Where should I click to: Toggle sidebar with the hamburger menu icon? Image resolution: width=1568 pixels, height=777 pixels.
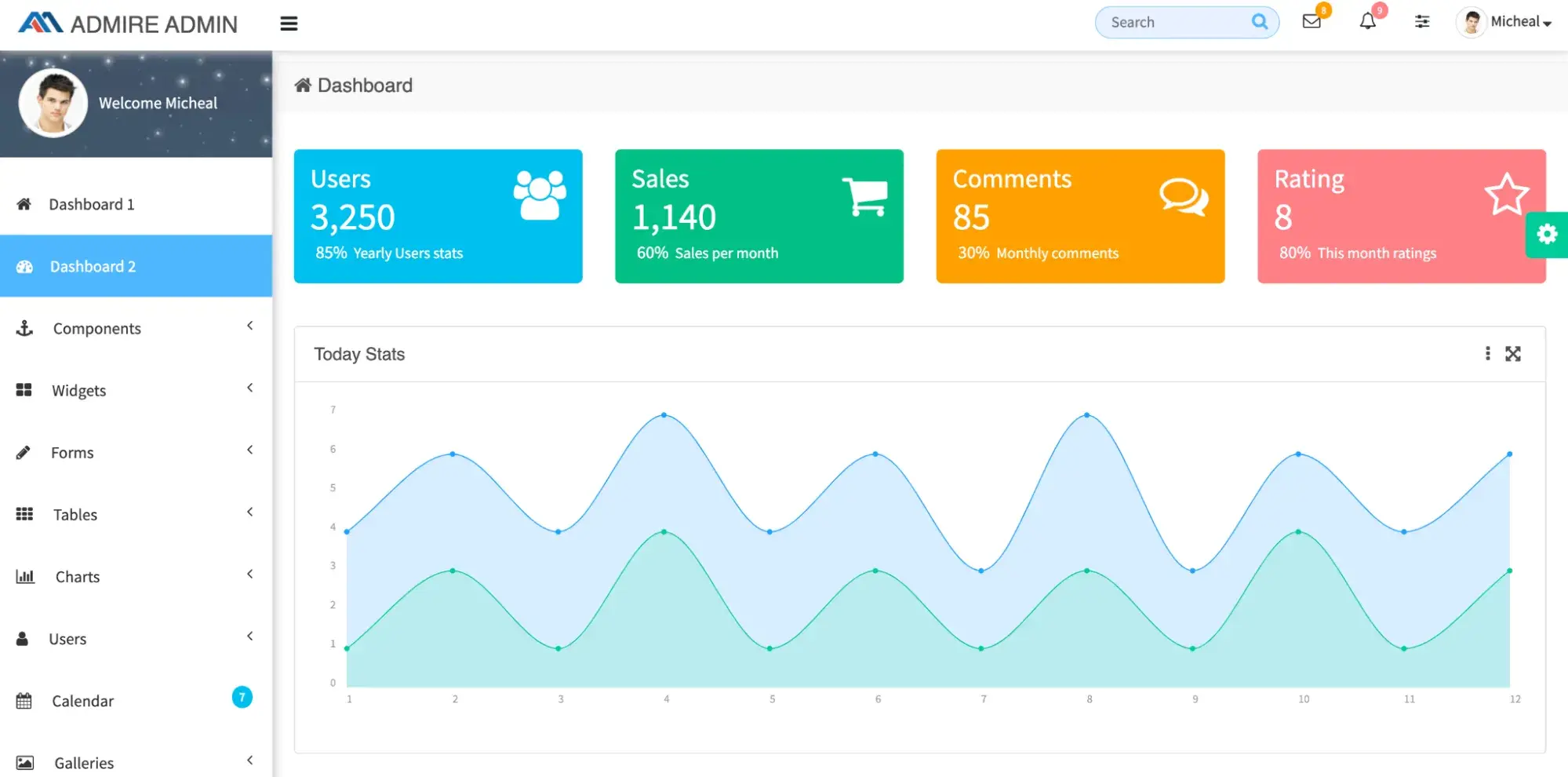point(289,24)
